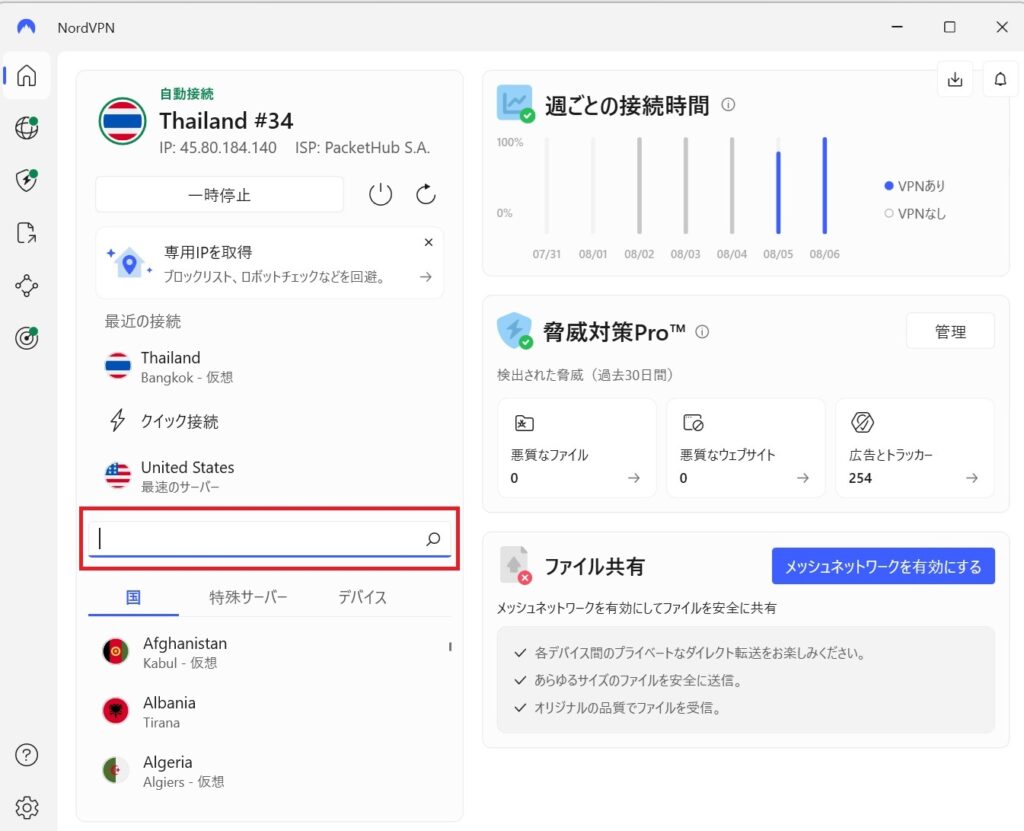Click the 週ごとの接続時間 chart icon
Viewport: 1024px width, 831px height.
515,103
